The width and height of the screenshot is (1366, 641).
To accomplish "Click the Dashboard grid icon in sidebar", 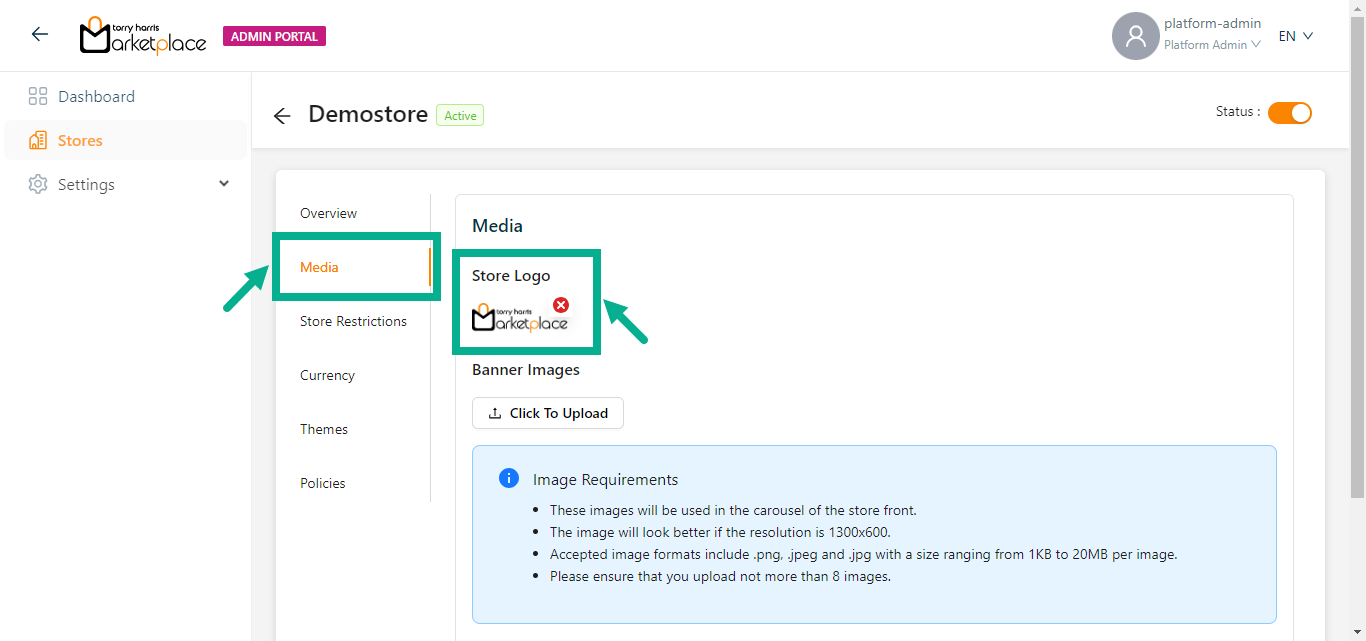I will (x=38, y=97).
